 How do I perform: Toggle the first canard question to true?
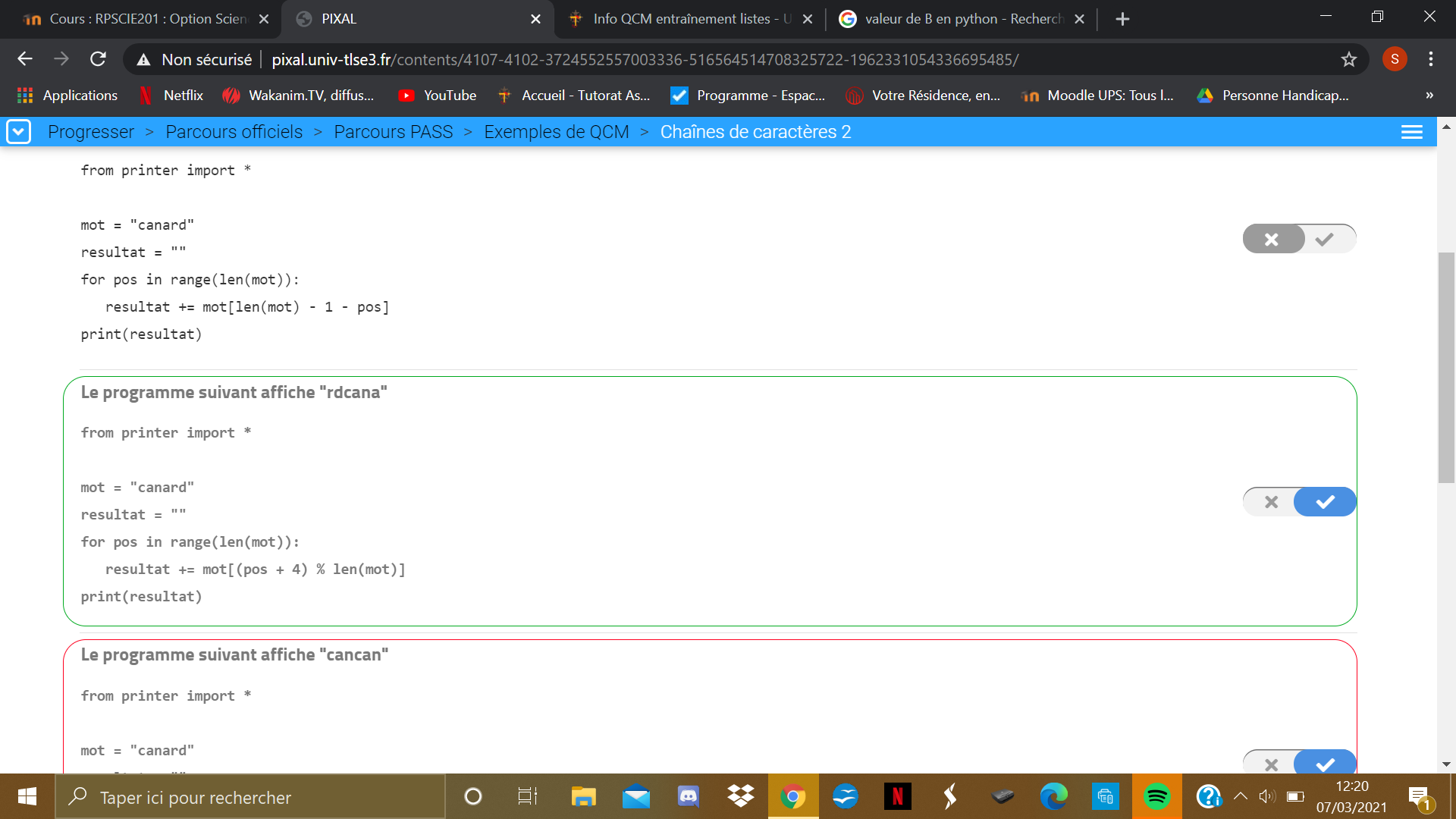click(1325, 240)
